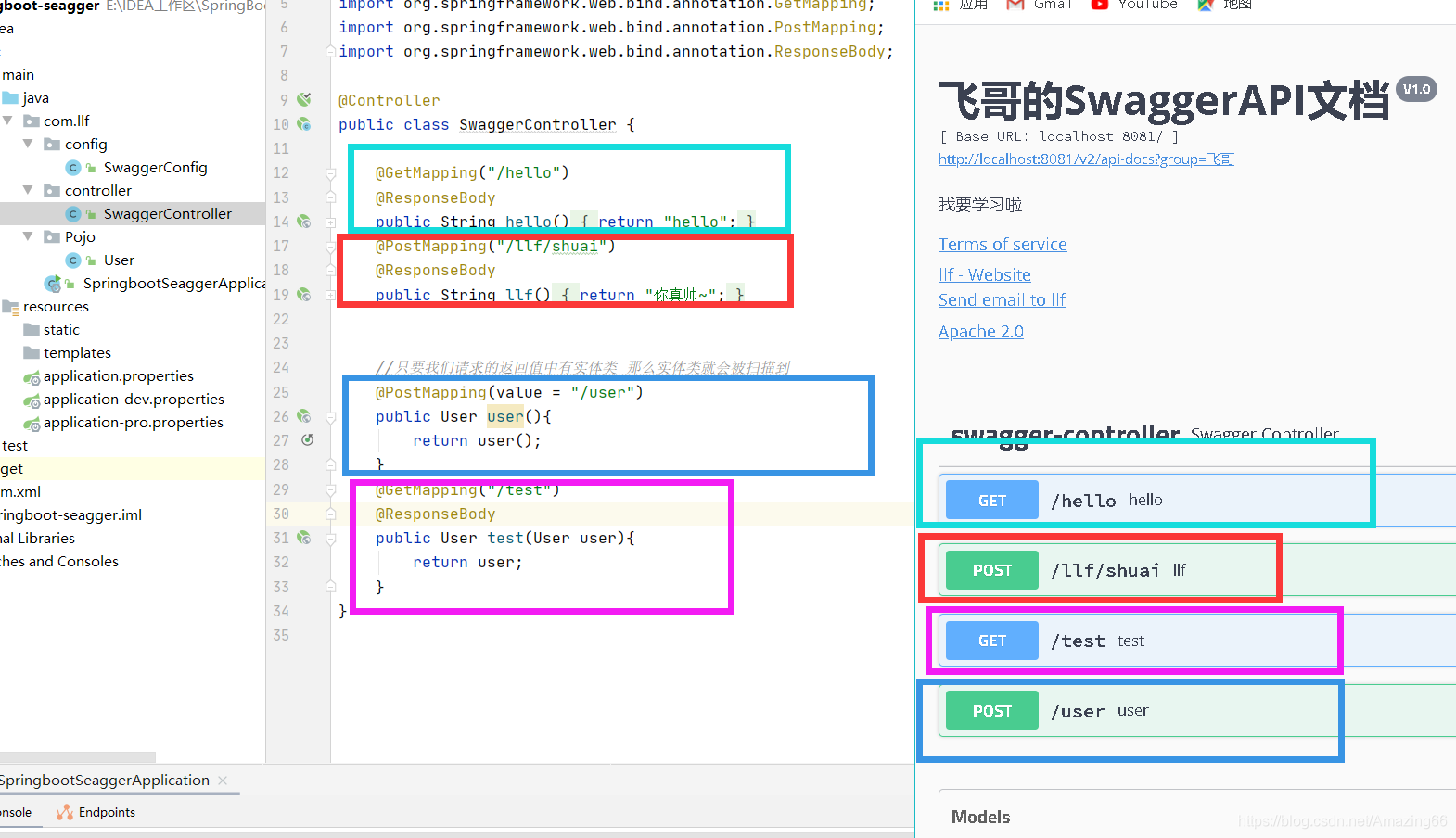Click the gutter mapping icon on line 26
This screenshot has height=838, width=1456.
pos(303,416)
